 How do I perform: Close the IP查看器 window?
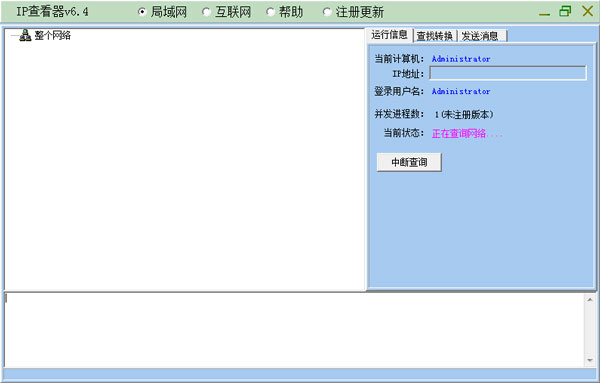pos(588,11)
